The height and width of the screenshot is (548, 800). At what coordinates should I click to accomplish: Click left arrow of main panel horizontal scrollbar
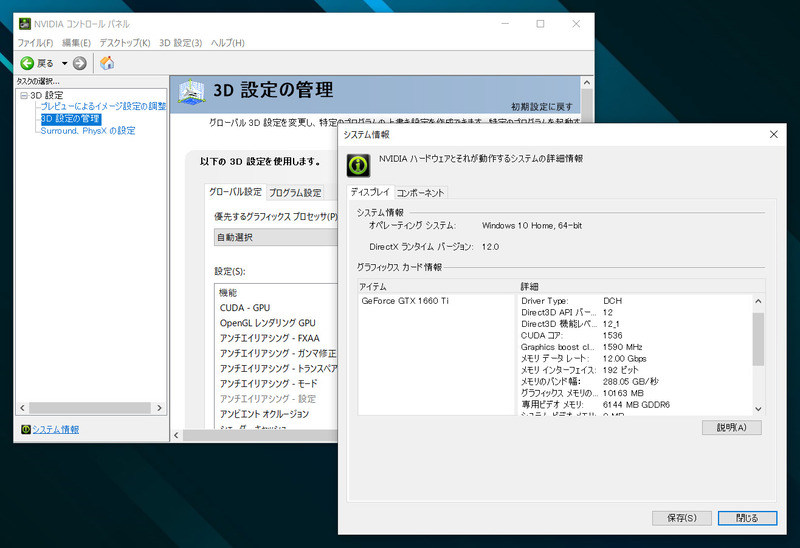tap(177, 435)
